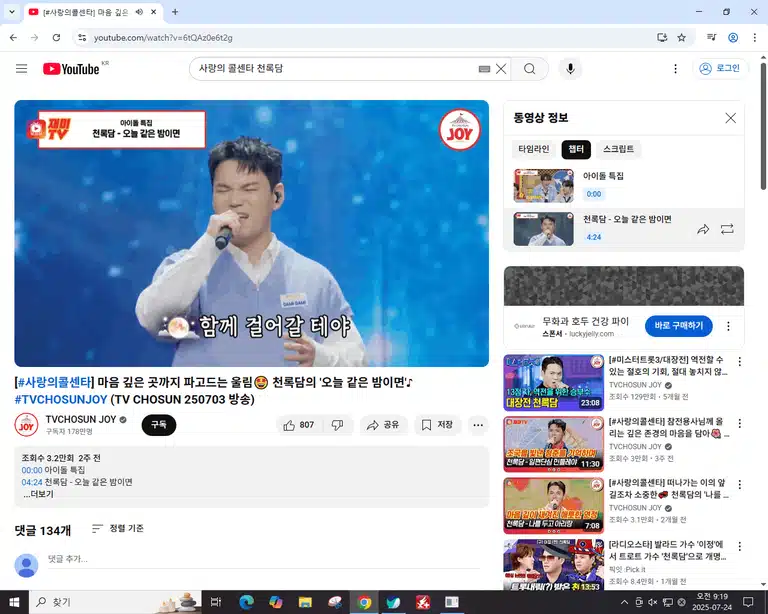Loop the 천록담 - 오늘 같은 밤이면 chapter

727,229
